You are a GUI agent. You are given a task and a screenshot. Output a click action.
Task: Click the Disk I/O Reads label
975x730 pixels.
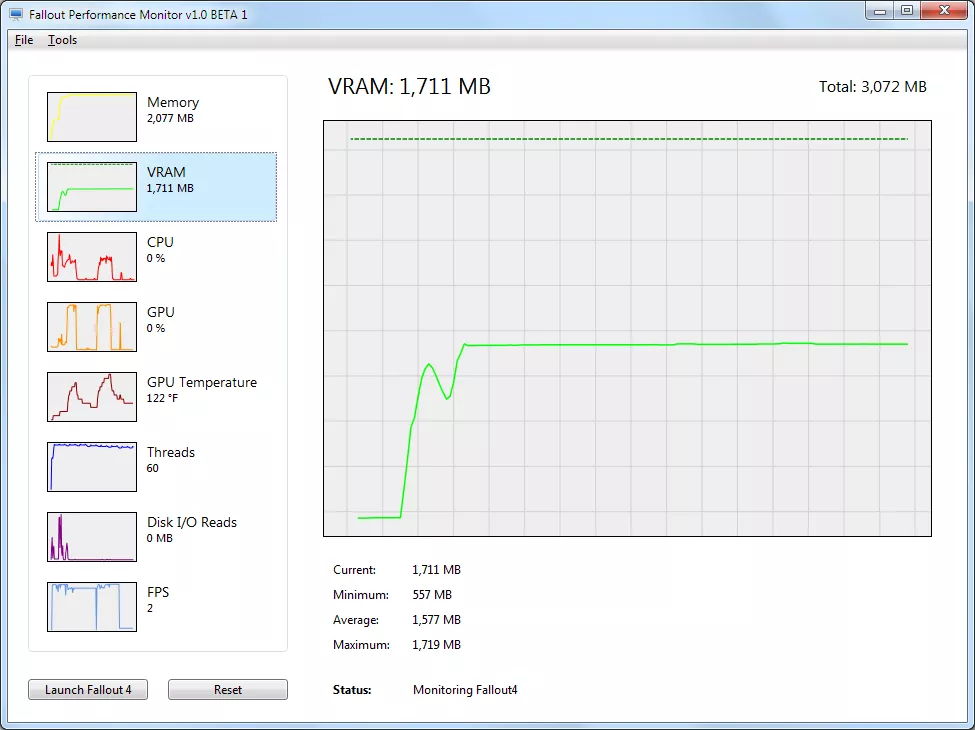pyautogui.click(x=192, y=522)
